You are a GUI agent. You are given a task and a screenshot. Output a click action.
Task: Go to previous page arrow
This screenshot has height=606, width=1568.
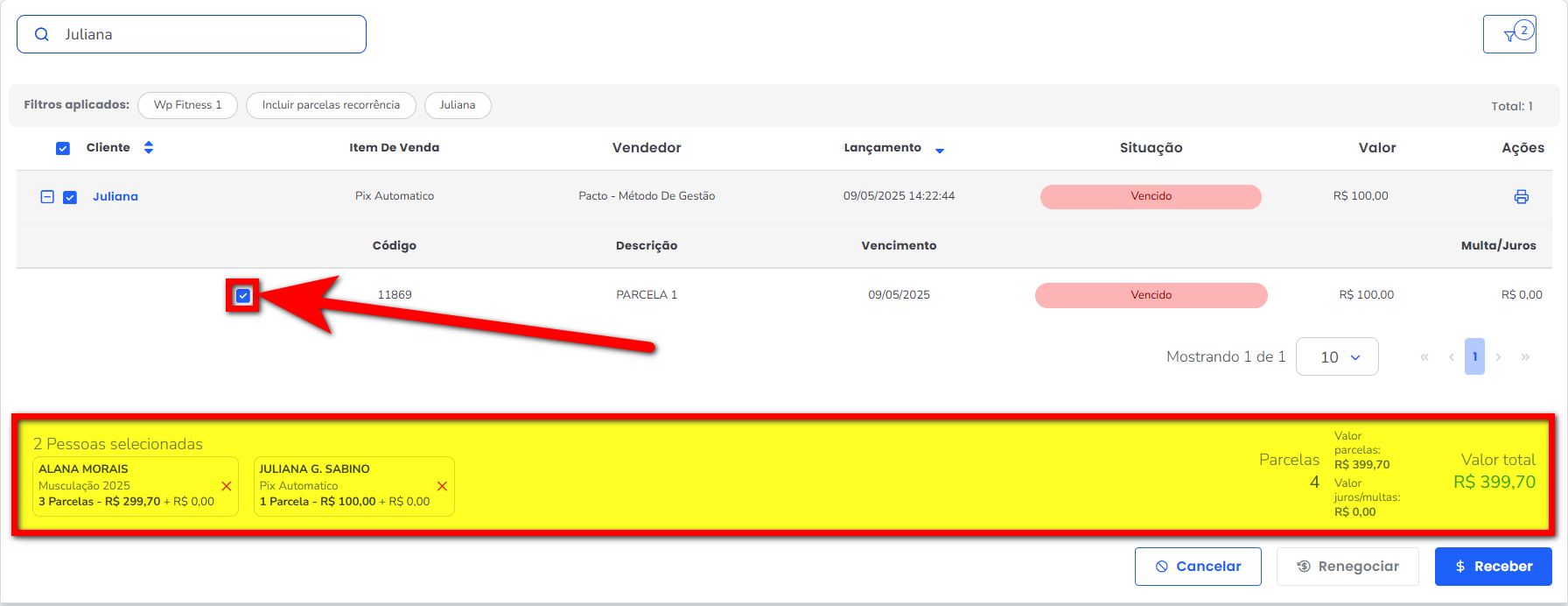[1452, 357]
